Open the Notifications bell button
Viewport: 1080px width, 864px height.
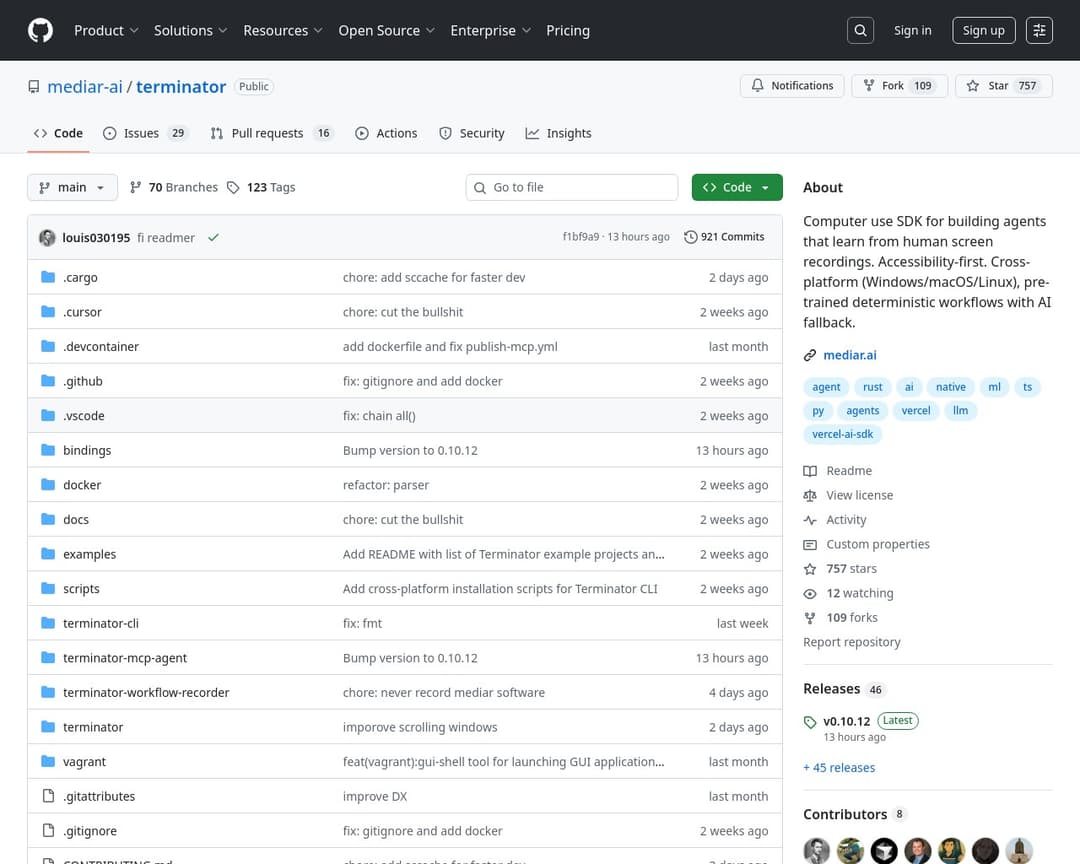pos(792,86)
